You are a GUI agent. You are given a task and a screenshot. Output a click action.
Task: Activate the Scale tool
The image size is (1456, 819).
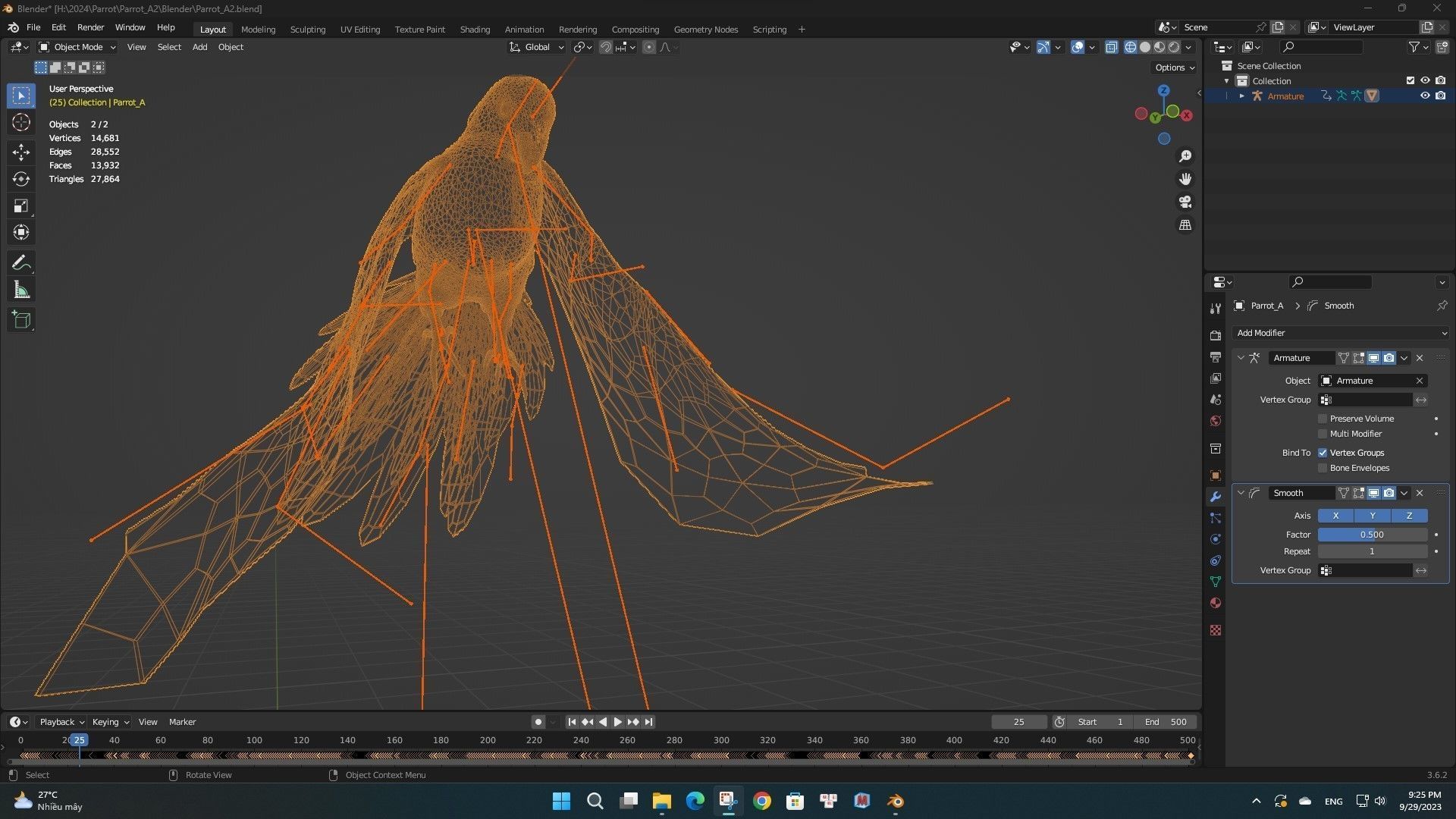21,206
